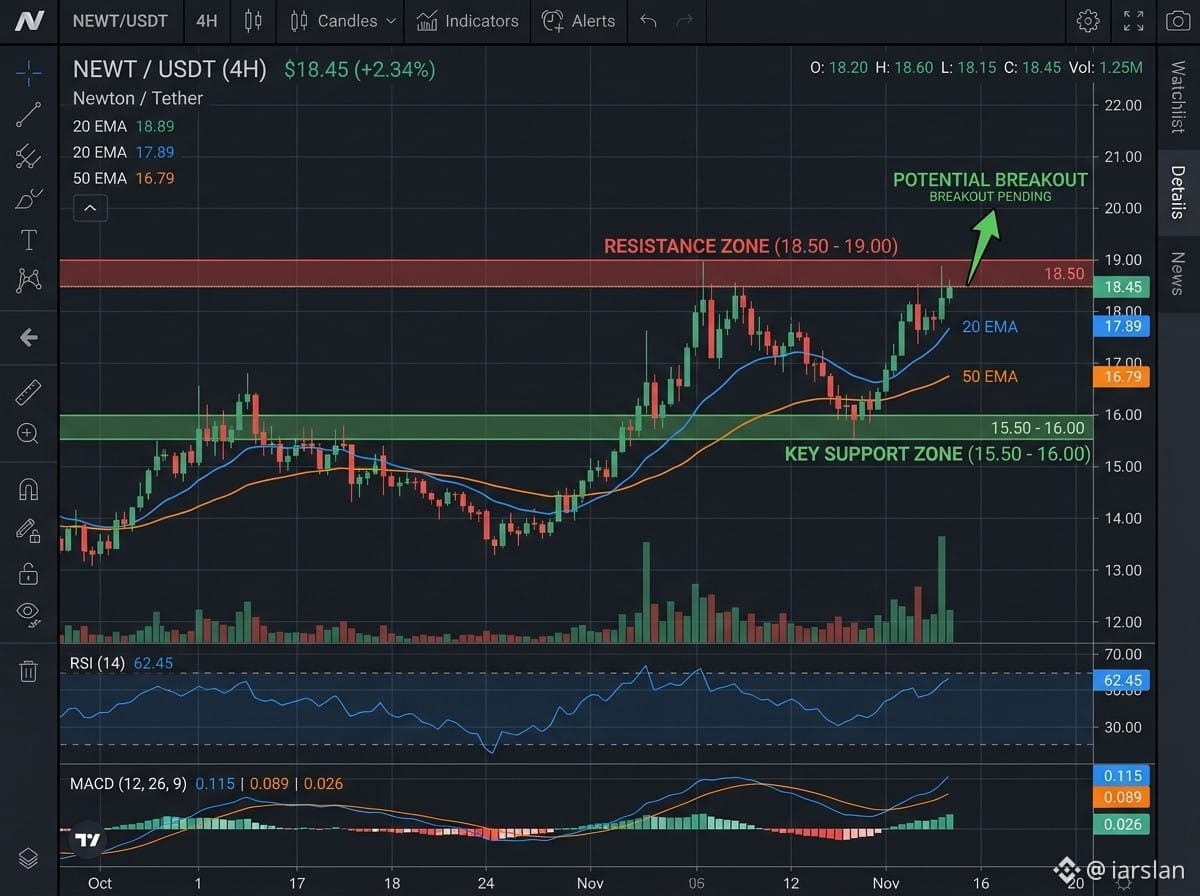The height and width of the screenshot is (896, 1200).
Task: Toggle lock all drawings
Action: click(x=28, y=573)
